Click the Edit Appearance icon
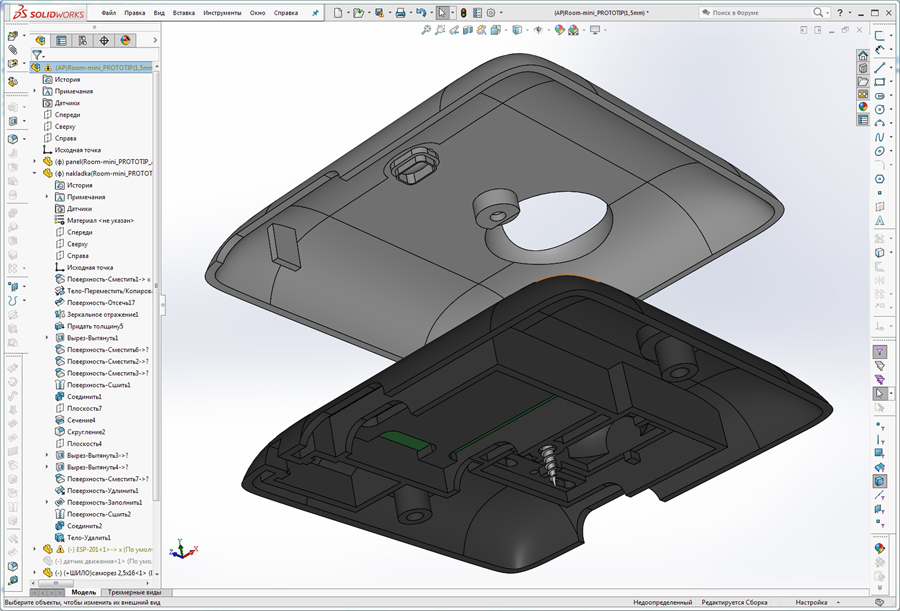 pyautogui.click(x=560, y=31)
